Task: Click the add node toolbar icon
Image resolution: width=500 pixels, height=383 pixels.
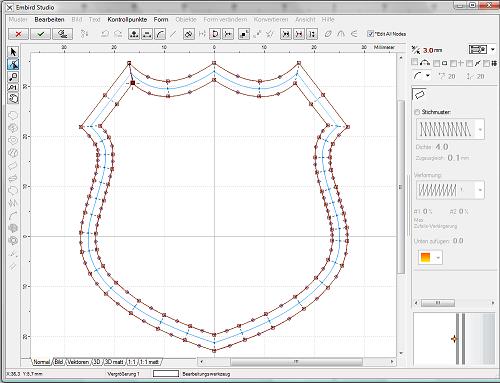Action: click(134, 34)
